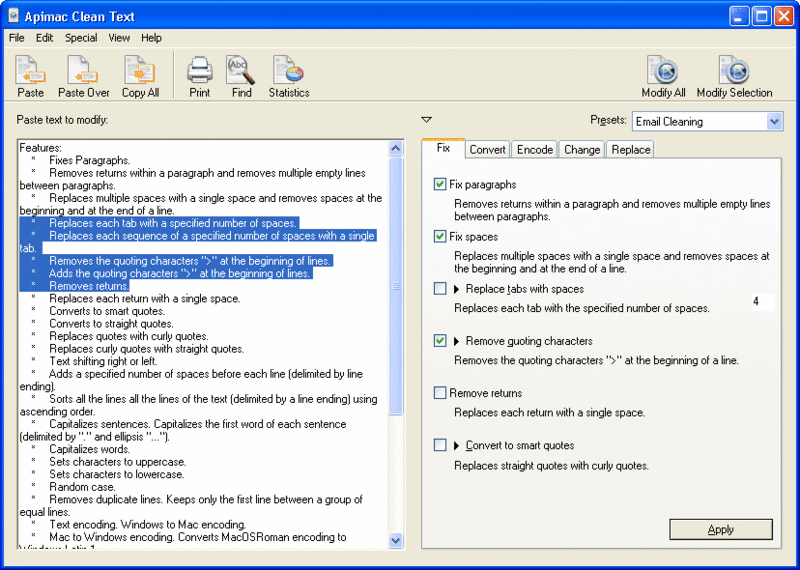Click the down triangle beside Presets
Image resolution: width=800 pixels, height=570 pixels.
pyautogui.click(x=427, y=120)
